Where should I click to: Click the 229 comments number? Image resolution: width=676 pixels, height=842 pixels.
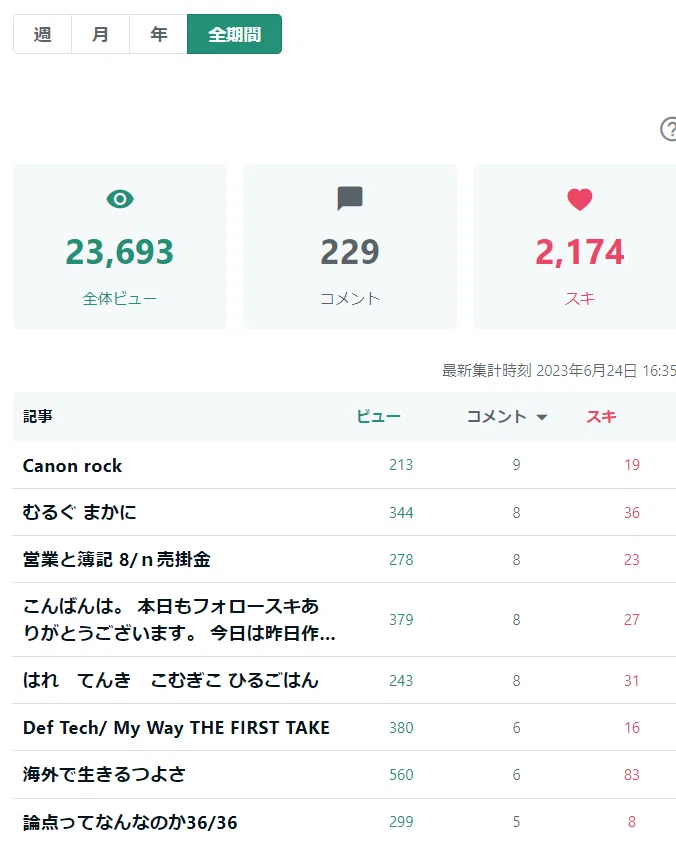pyautogui.click(x=350, y=252)
